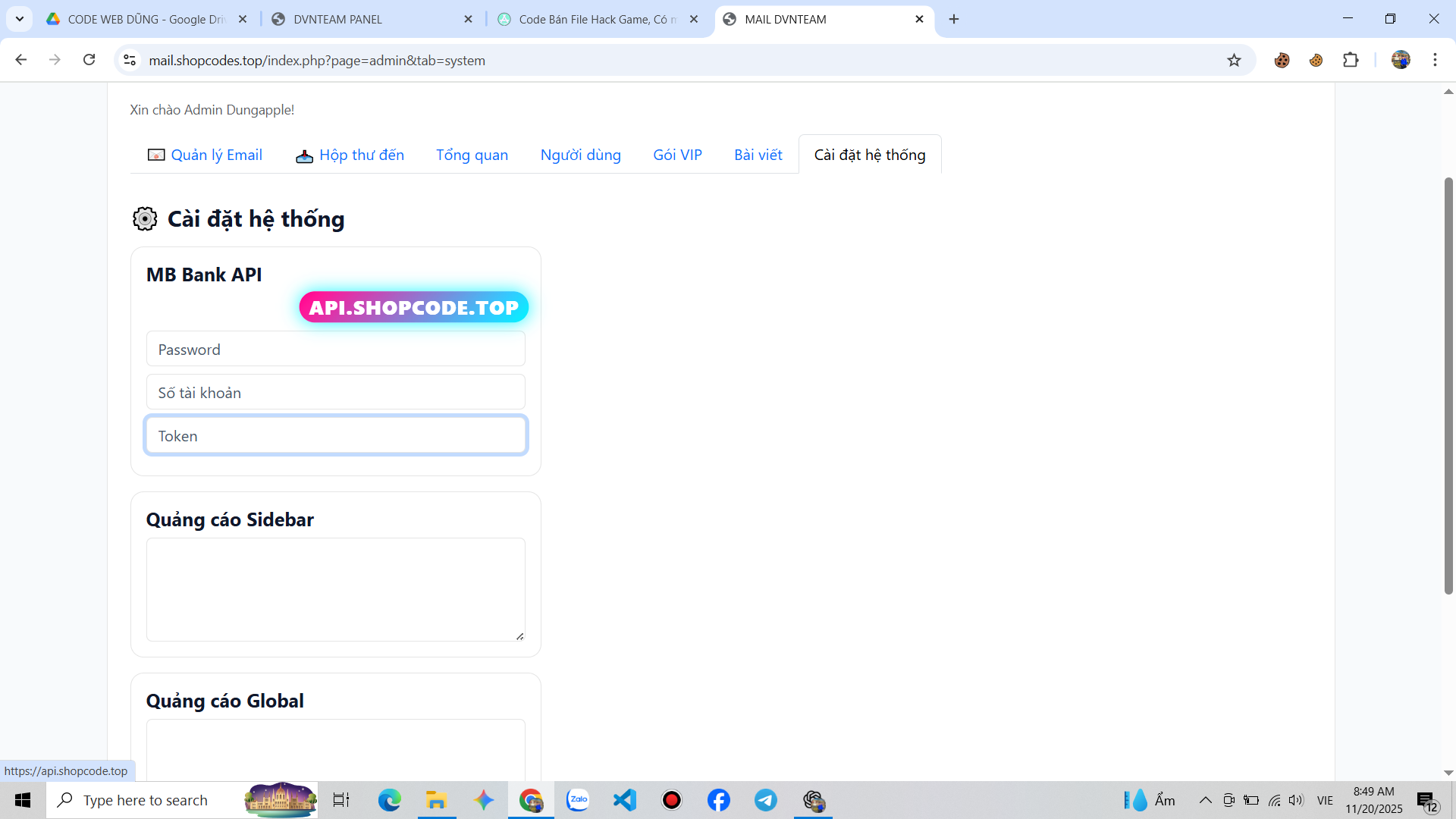Viewport: 1456px width, 819px height.
Task: Close the CODE WEB DŨNG Google Drive tab
Action: 243,19
